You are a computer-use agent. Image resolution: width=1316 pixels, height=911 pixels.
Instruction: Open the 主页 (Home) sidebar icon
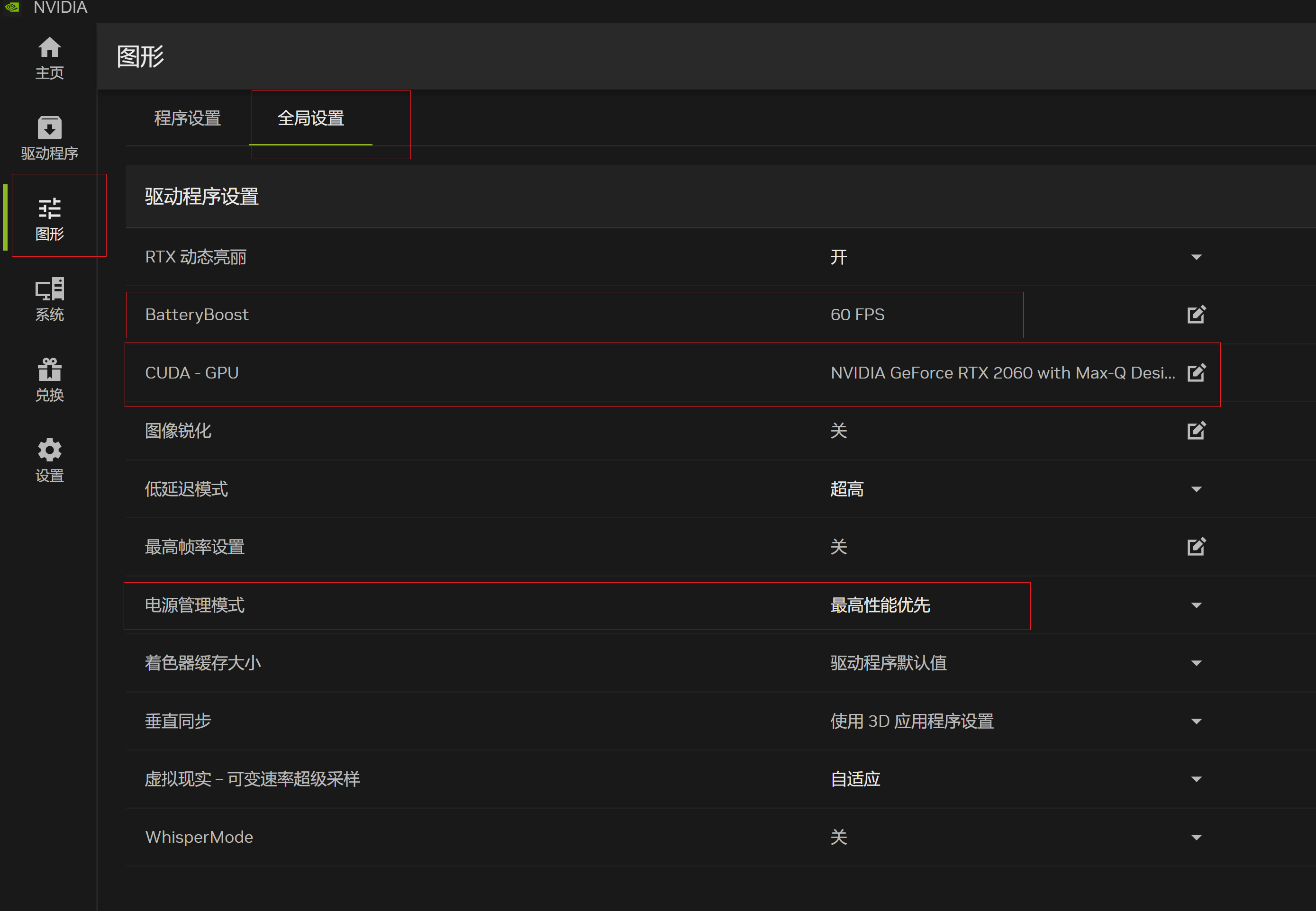tap(50, 57)
